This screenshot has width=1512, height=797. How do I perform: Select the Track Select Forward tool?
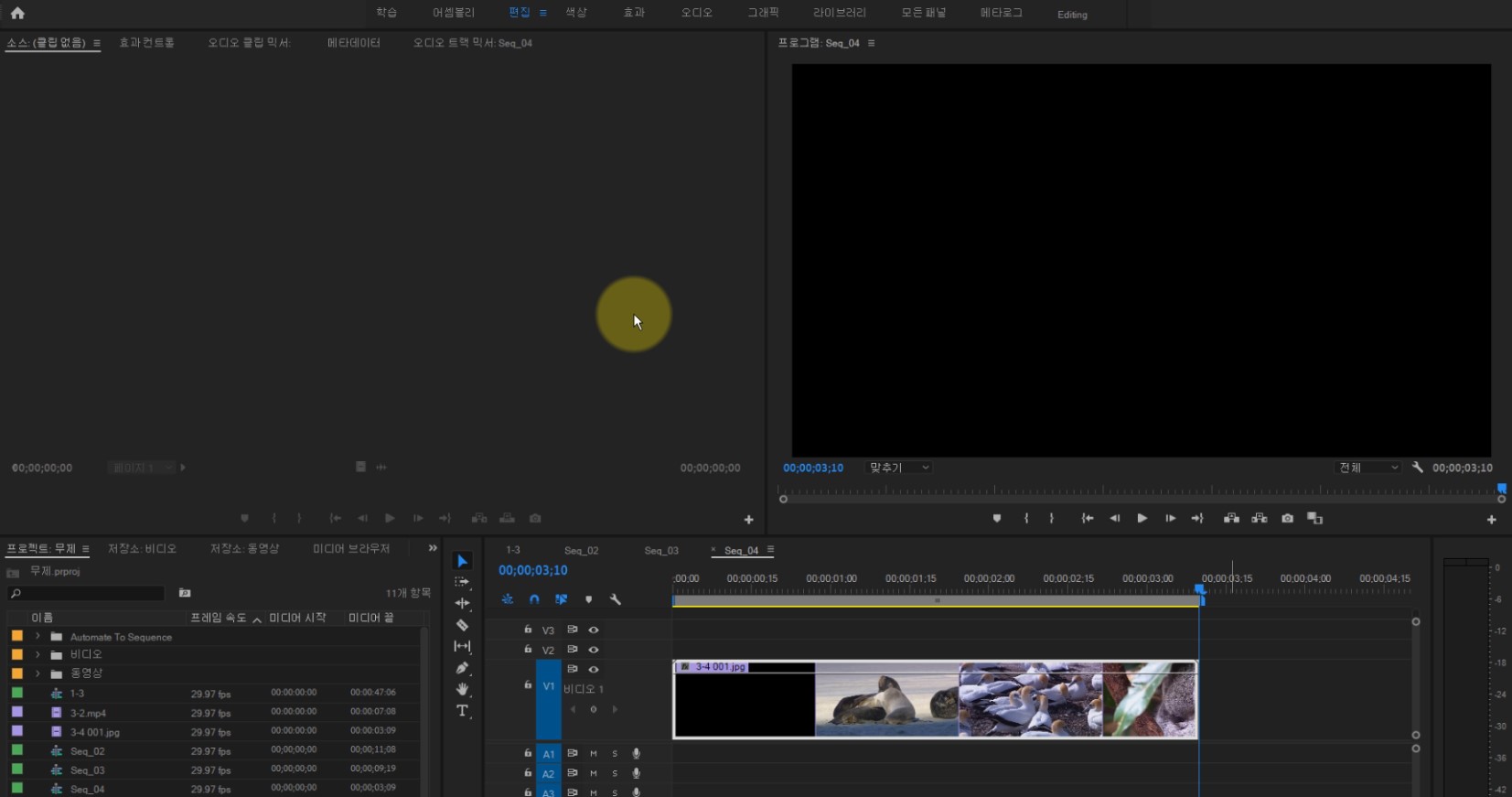(x=462, y=582)
